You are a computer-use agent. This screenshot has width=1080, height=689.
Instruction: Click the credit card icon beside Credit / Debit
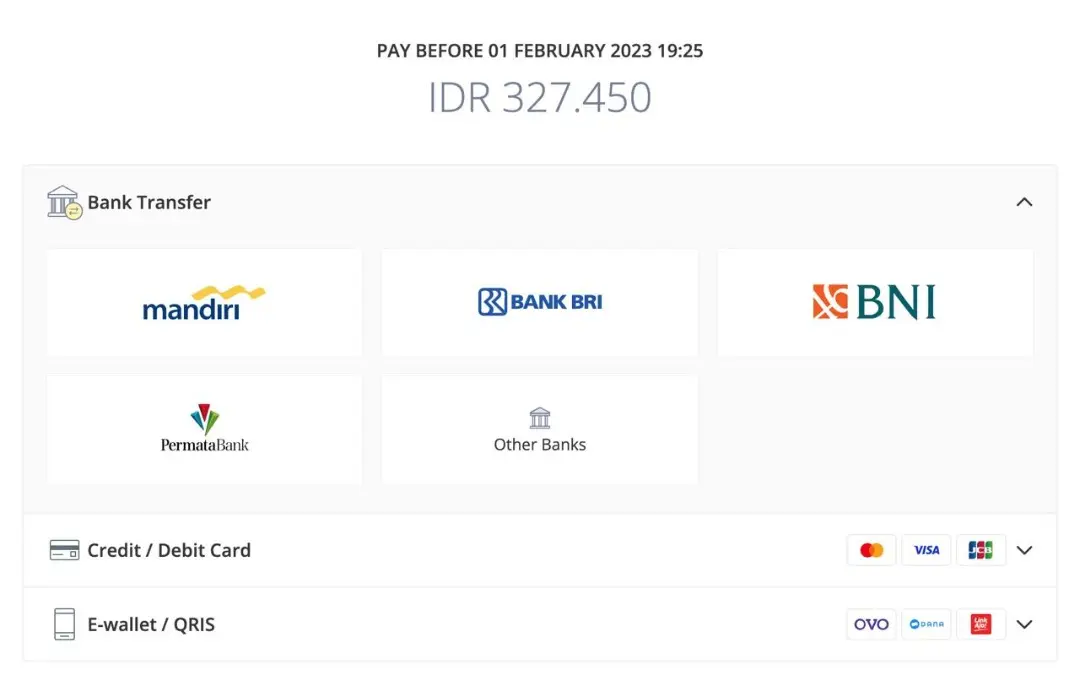(64, 550)
